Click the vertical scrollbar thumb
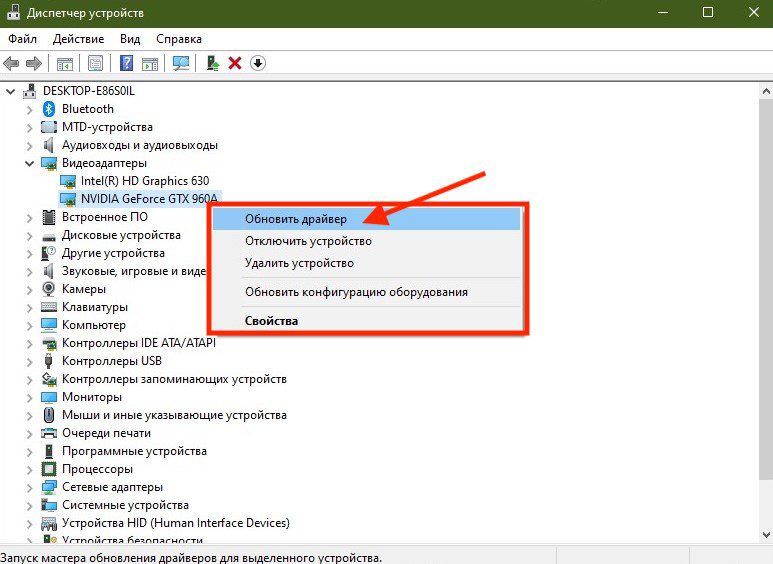Image resolution: width=773 pixels, height=564 pixels. [766, 288]
